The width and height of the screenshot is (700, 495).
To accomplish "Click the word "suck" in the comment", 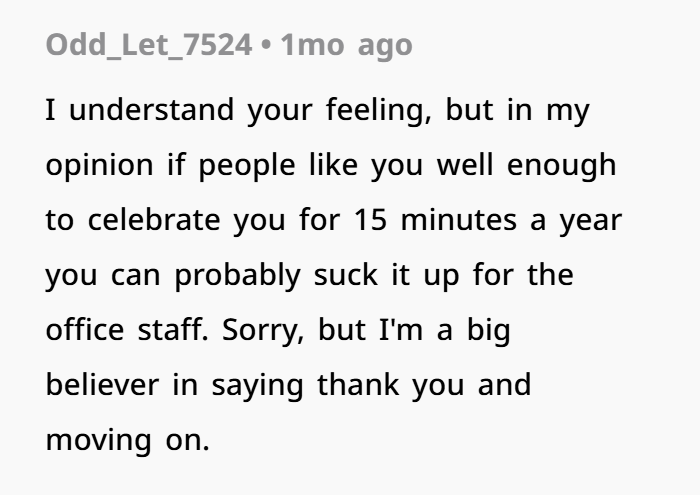I will tap(346, 275).
